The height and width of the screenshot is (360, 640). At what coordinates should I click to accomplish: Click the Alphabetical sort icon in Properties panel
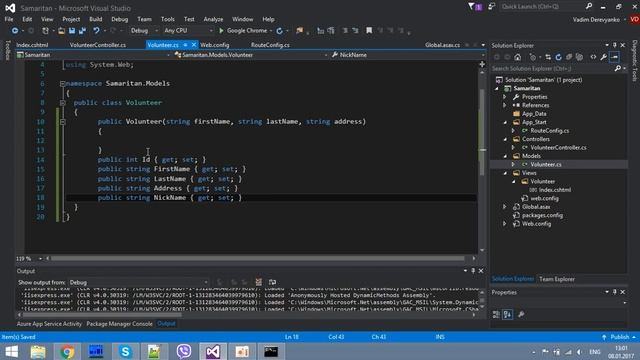point(507,314)
